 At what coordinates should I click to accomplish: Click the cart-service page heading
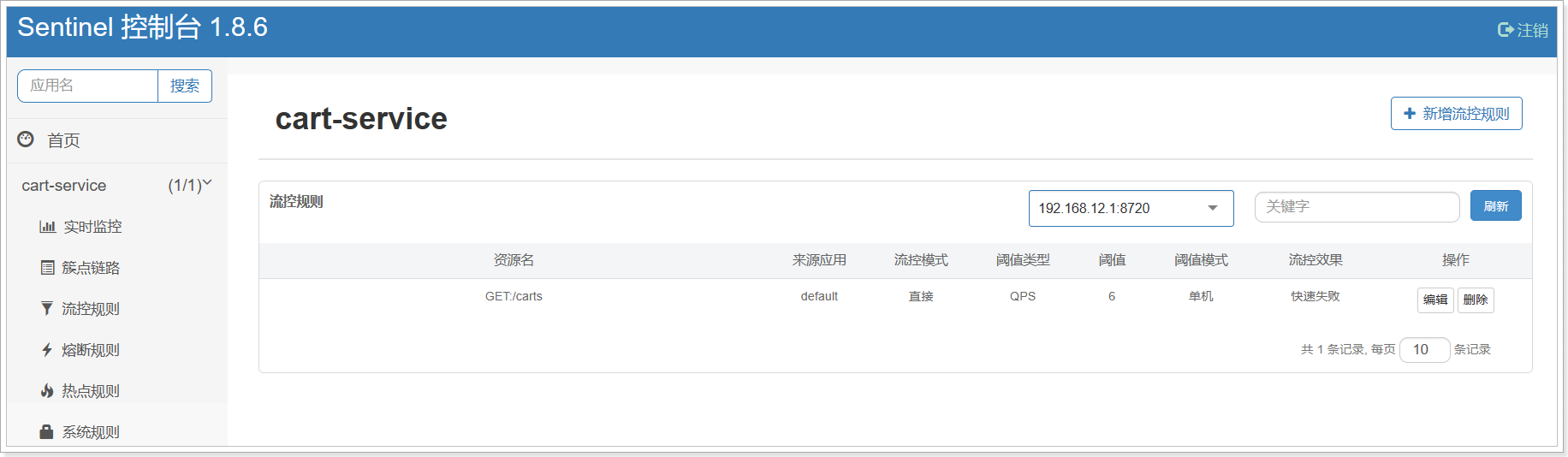tap(361, 118)
